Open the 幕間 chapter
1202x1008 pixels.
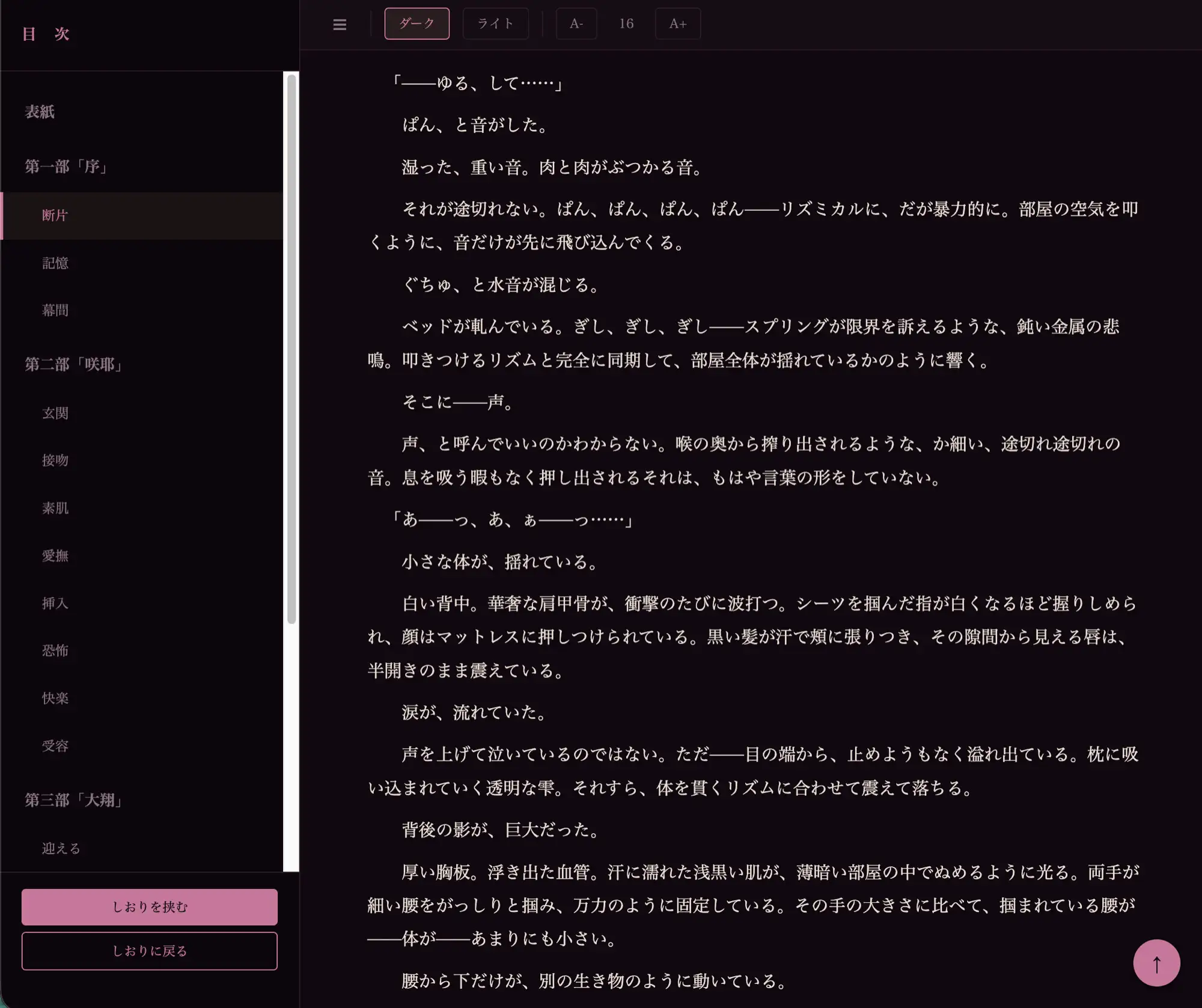[x=56, y=310]
